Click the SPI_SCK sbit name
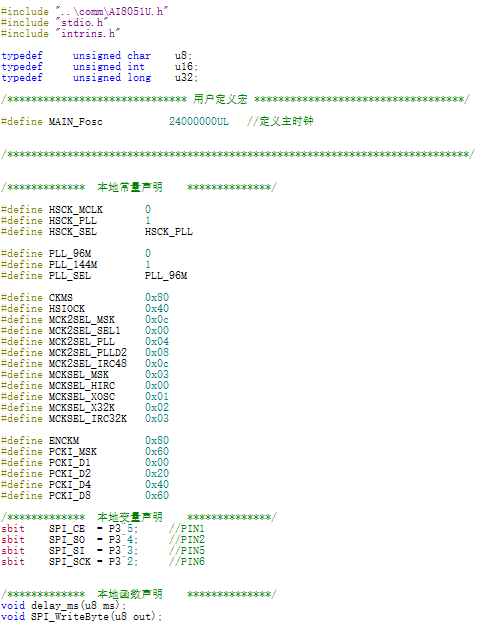The image size is (482, 627). [70, 562]
